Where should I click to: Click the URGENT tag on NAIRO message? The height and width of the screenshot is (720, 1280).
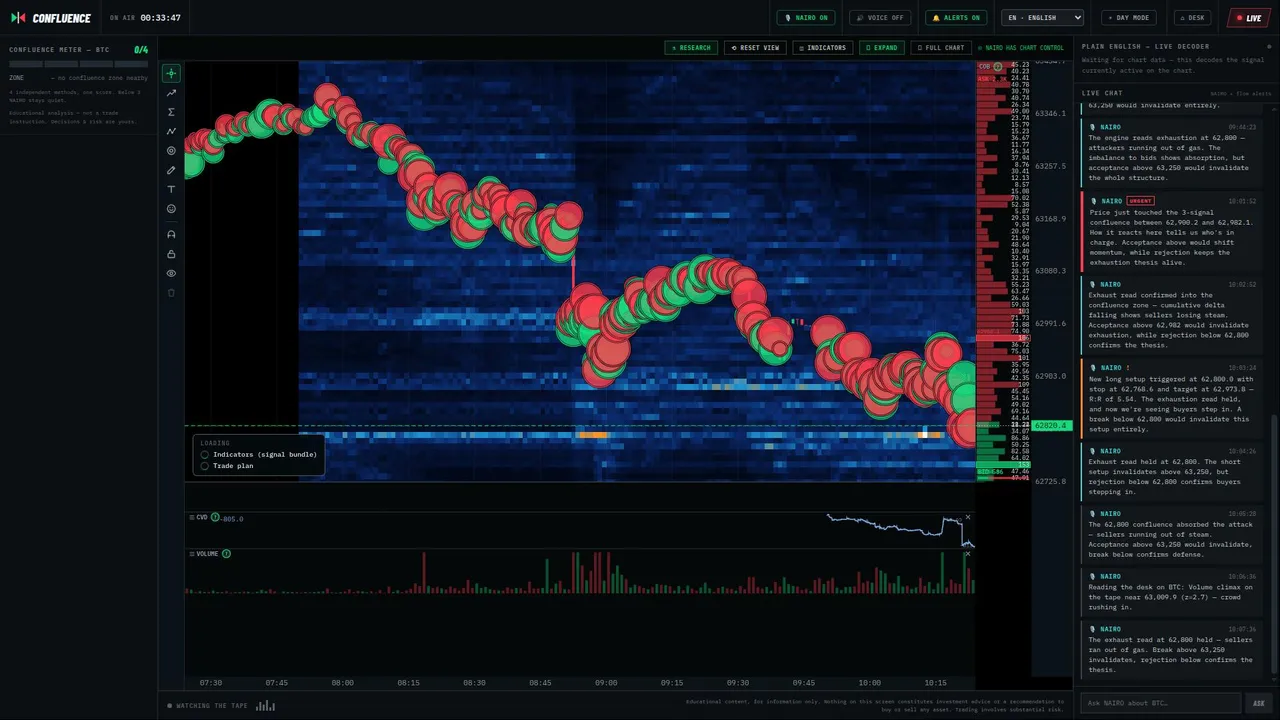(1140, 201)
